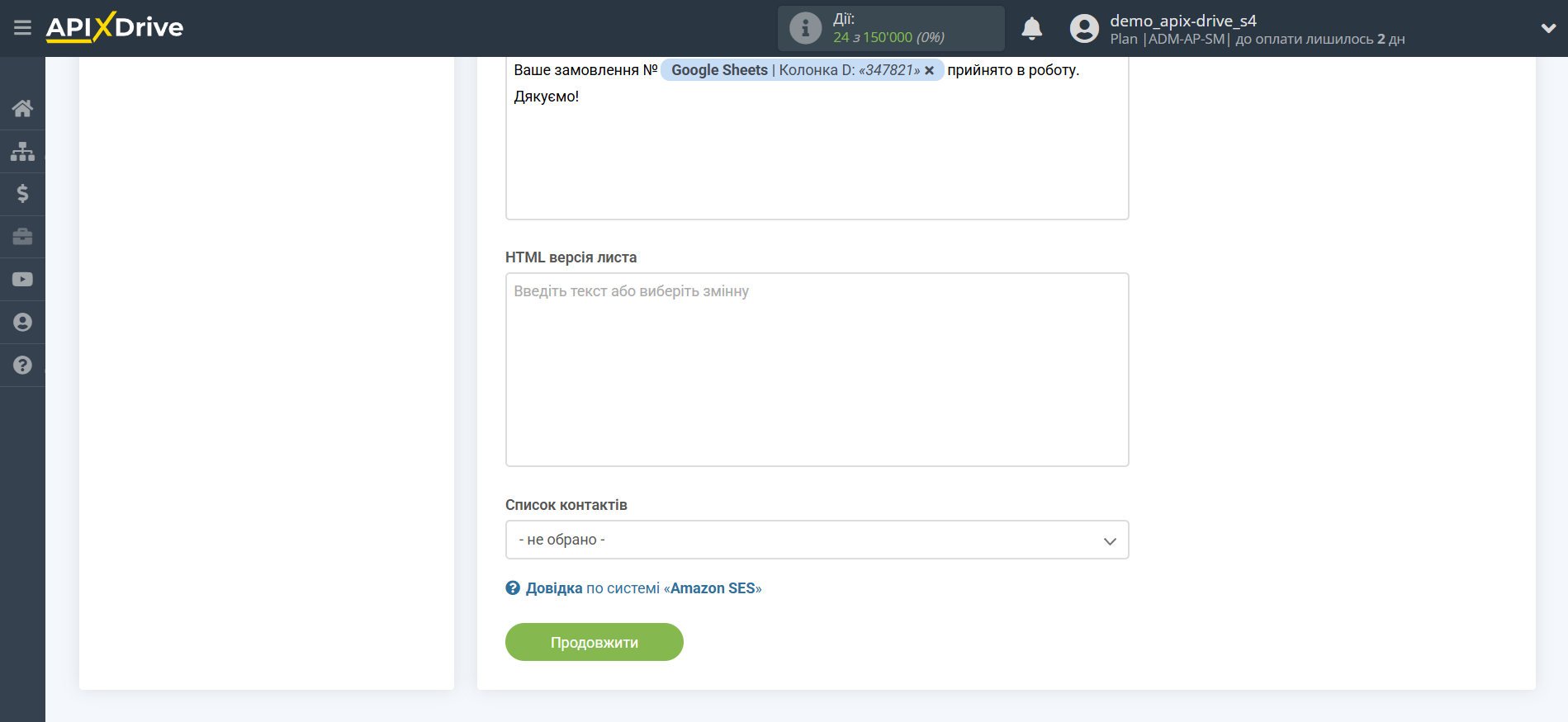Screen dimensions: 1568x722
Task: Click the Продовжити button
Action: [x=594, y=642]
